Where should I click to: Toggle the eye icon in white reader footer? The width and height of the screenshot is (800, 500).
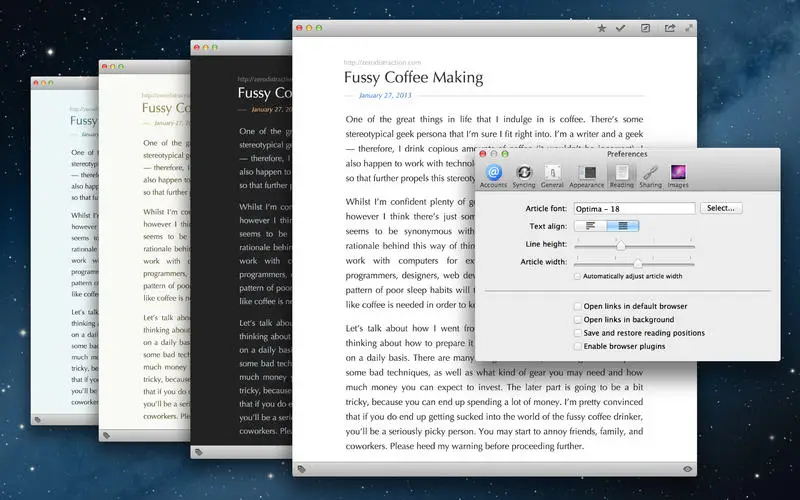(x=687, y=469)
